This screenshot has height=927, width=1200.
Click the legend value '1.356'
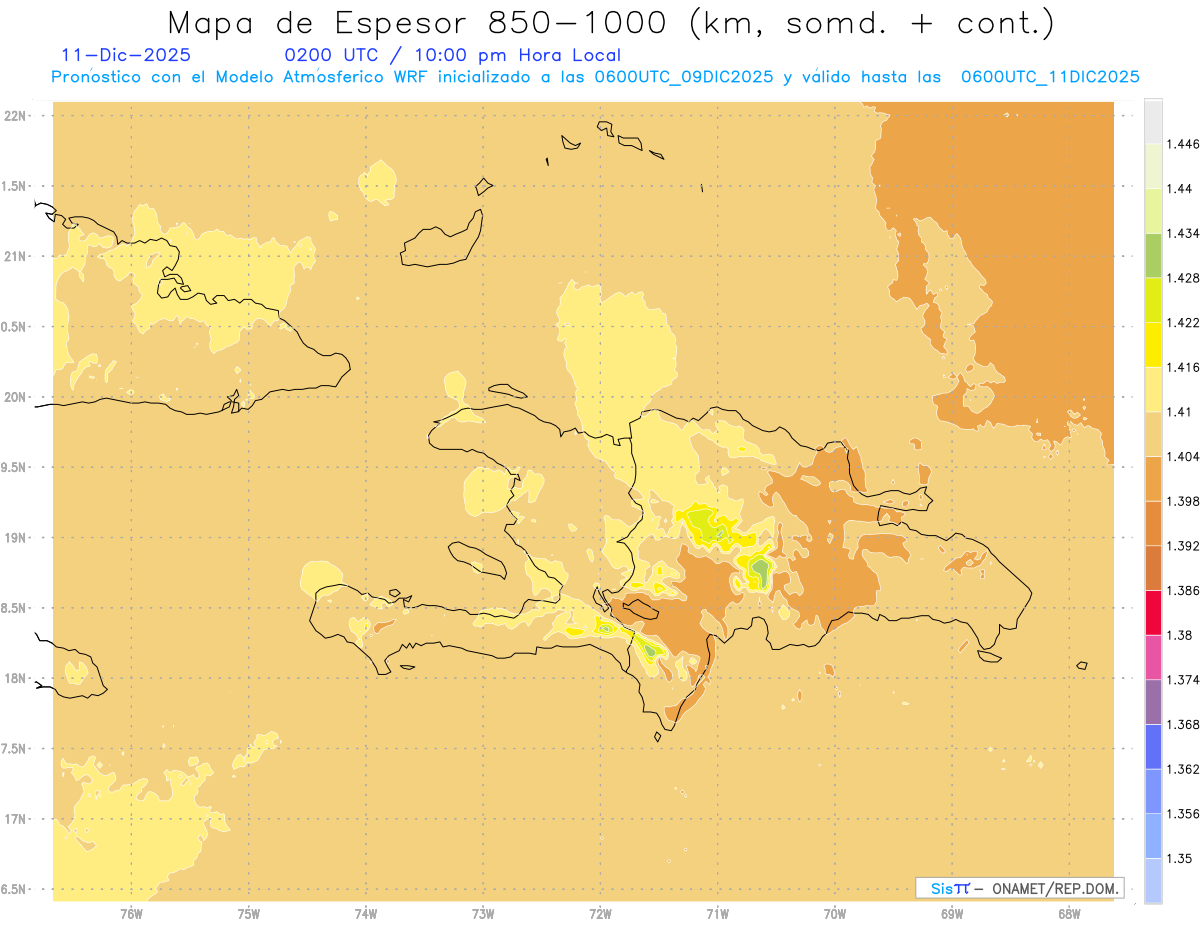[x=1184, y=814]
